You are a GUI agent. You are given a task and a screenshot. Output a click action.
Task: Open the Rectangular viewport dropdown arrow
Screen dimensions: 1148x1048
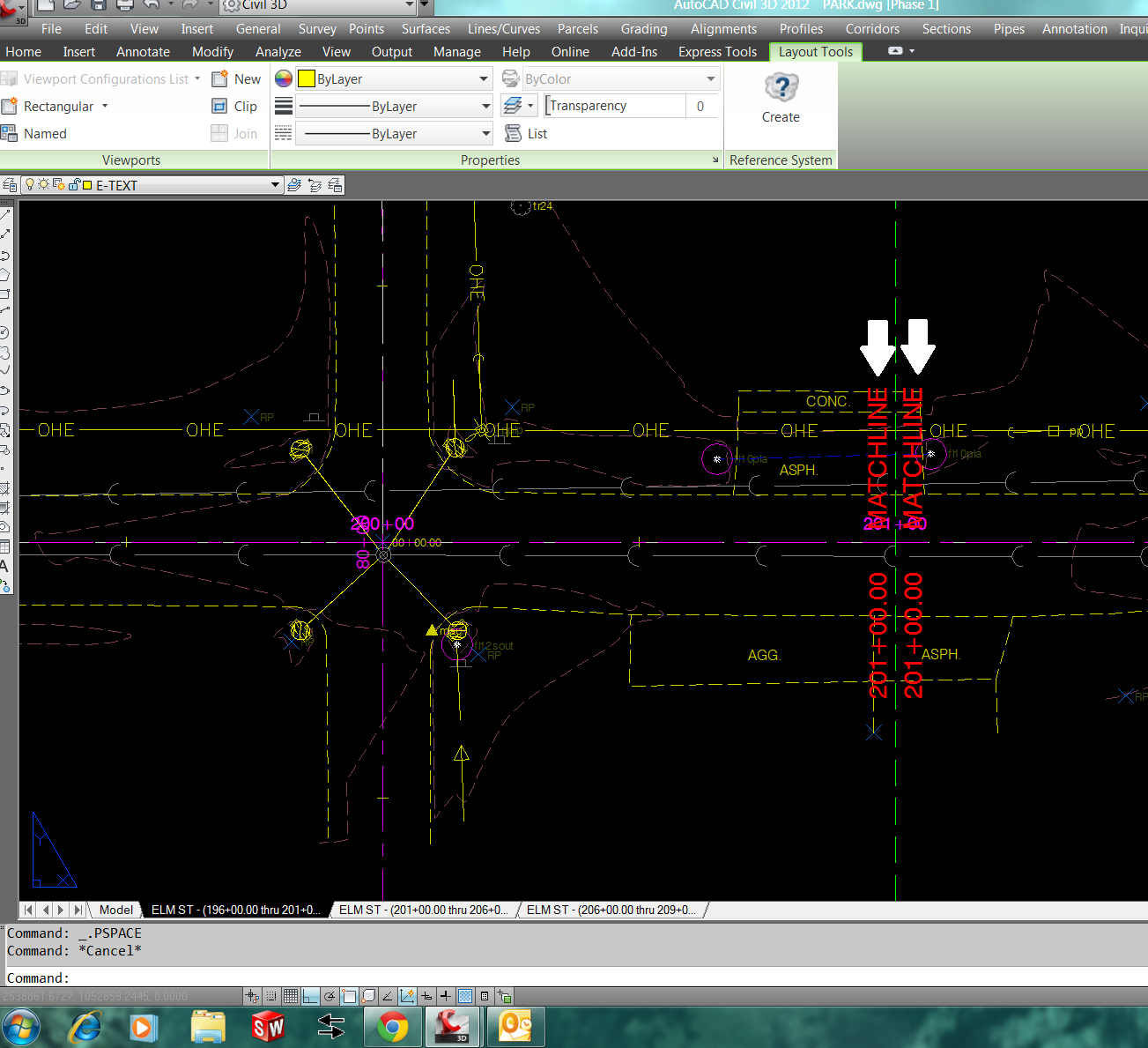click(105, 107)
